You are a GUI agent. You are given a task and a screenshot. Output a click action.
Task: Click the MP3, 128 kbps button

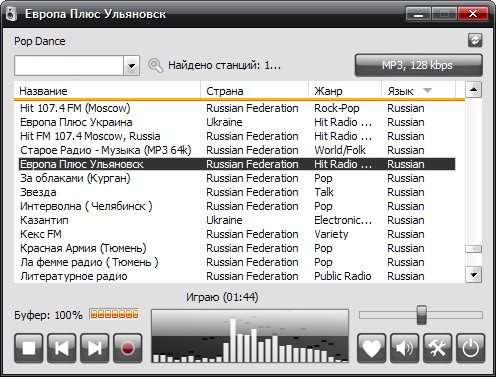coord(418,65)
